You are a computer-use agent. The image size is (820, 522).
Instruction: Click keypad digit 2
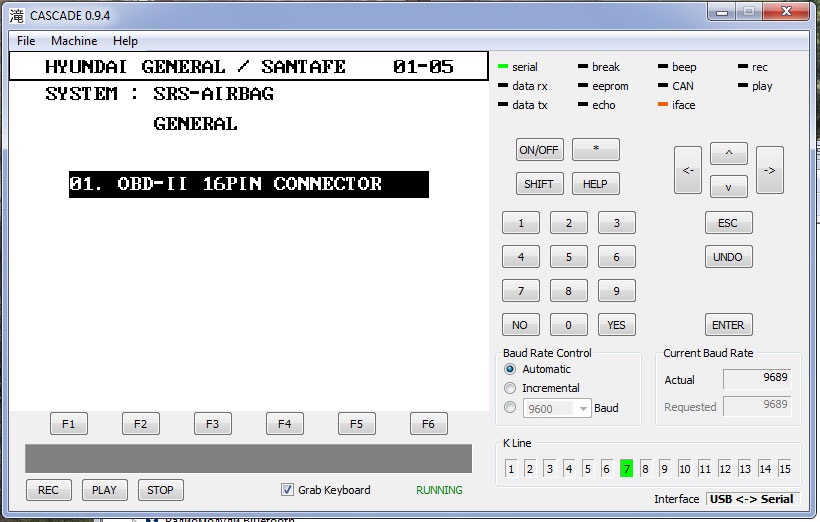pyautogui.click(x=569, y=223)
